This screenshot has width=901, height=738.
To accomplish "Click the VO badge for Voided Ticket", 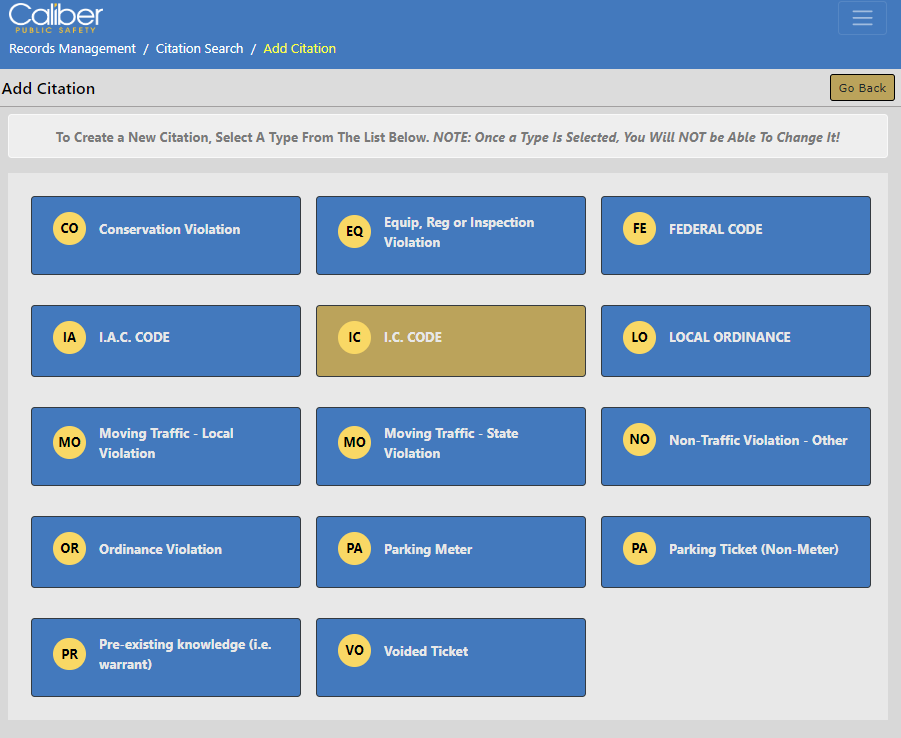I will 354,651.
